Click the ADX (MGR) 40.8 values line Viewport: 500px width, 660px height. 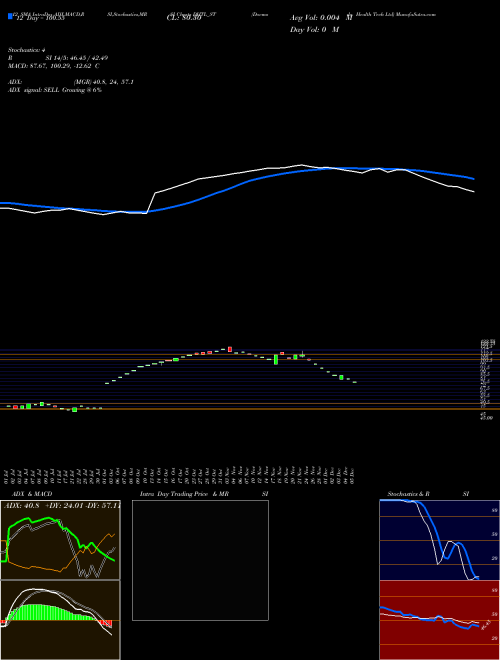point(71,82)
